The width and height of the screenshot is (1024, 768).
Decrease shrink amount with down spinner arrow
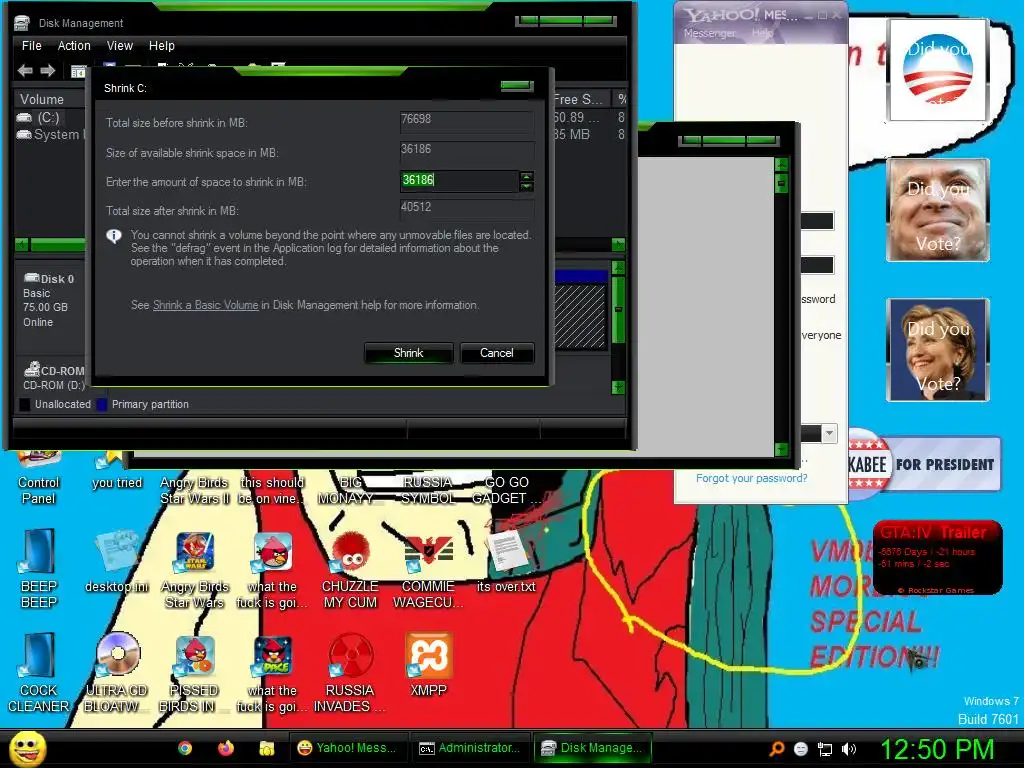526,186
